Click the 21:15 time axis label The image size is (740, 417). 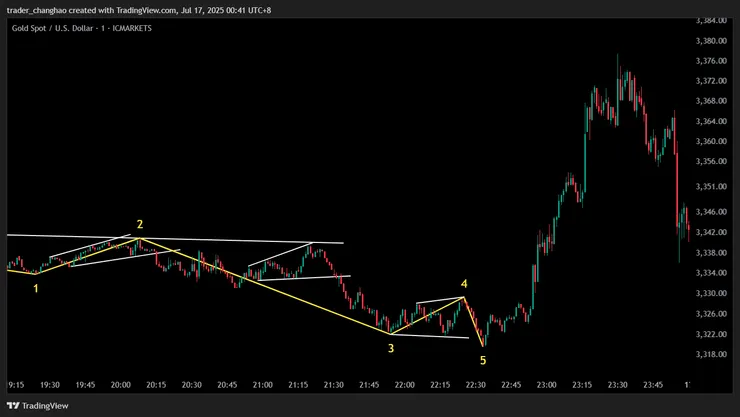click(298, 385)
